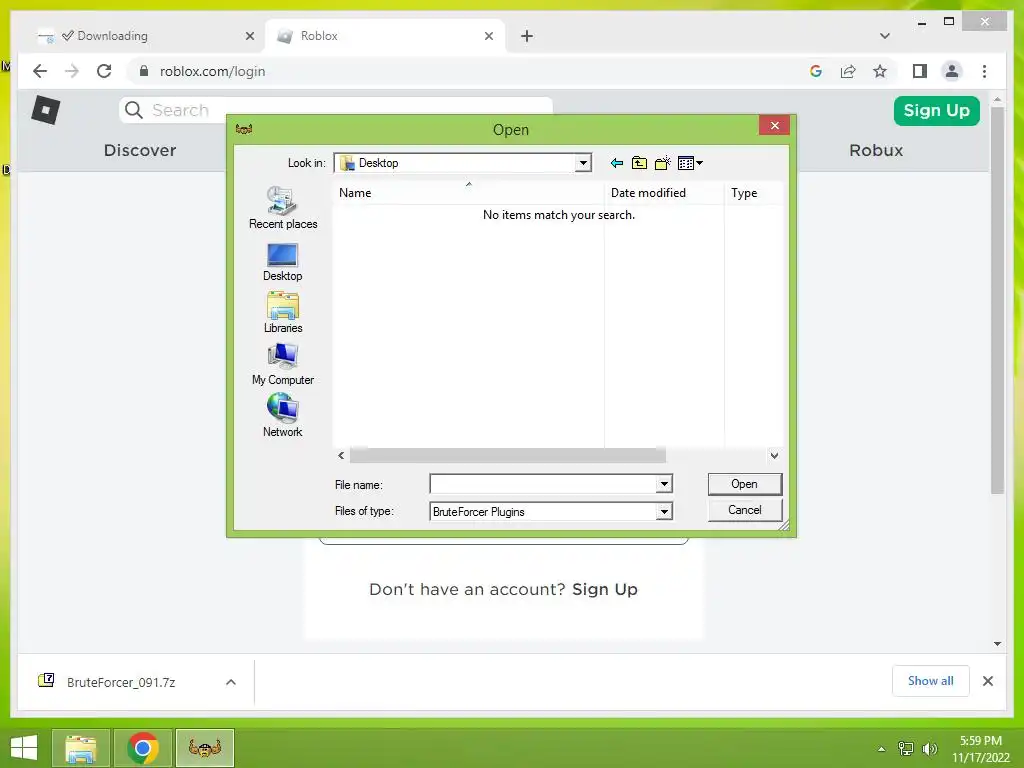Click the down arrow right of the file list scrollbar
1024x768 pixels.
click(x=774, y=455)
